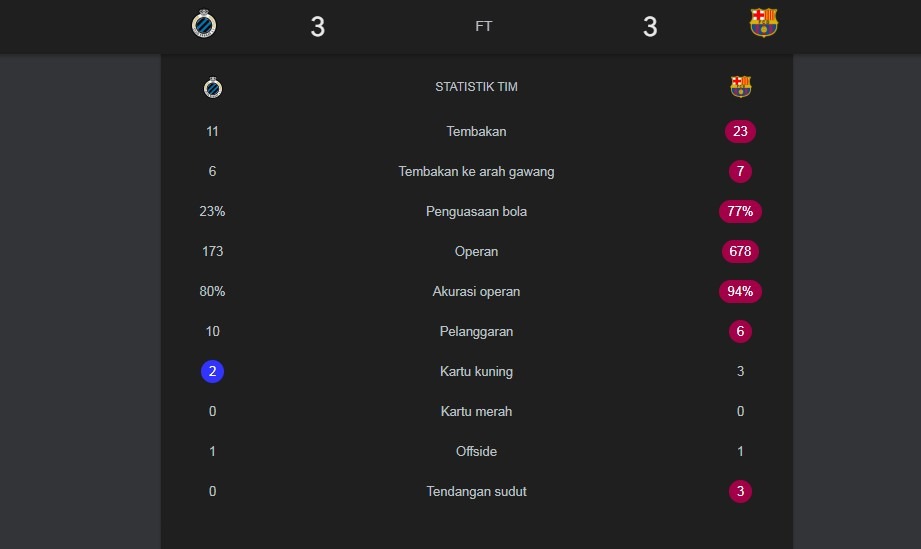Click Barcelona logo beside Statistik Tim

(x=740, y=87)
